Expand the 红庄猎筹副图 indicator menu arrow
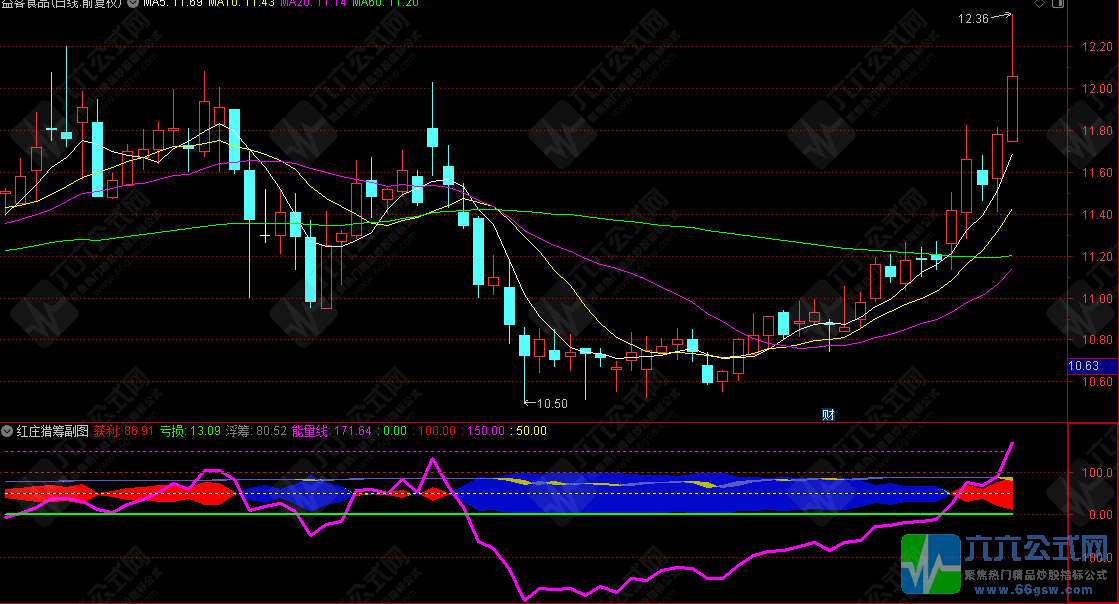1119x604 pixels. [7, 431]
